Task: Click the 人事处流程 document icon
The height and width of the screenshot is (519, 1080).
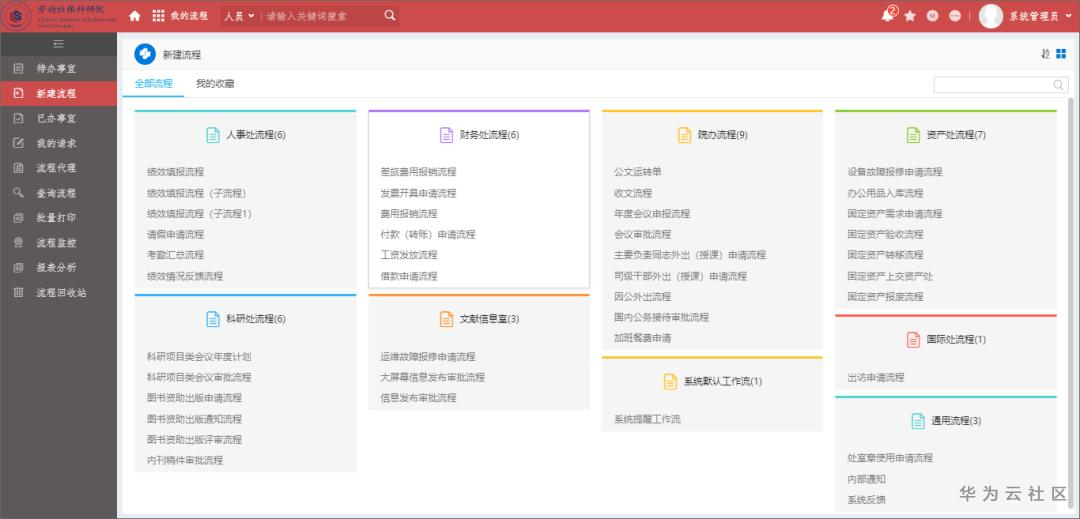Action: coord(214,135)
